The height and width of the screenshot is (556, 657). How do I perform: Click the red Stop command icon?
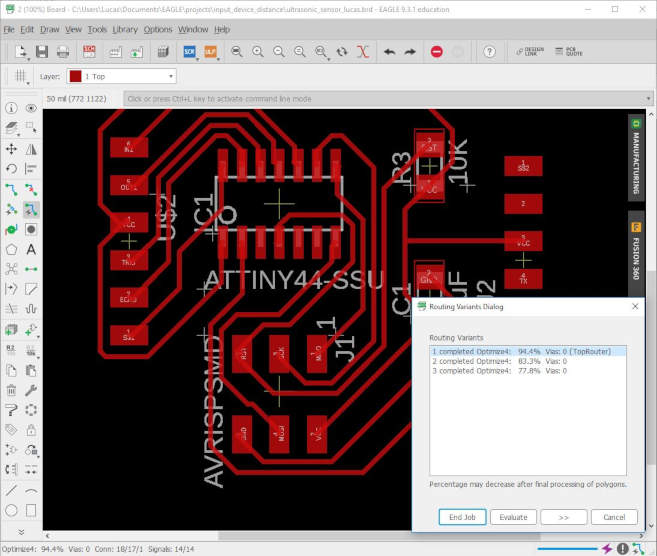436,51
